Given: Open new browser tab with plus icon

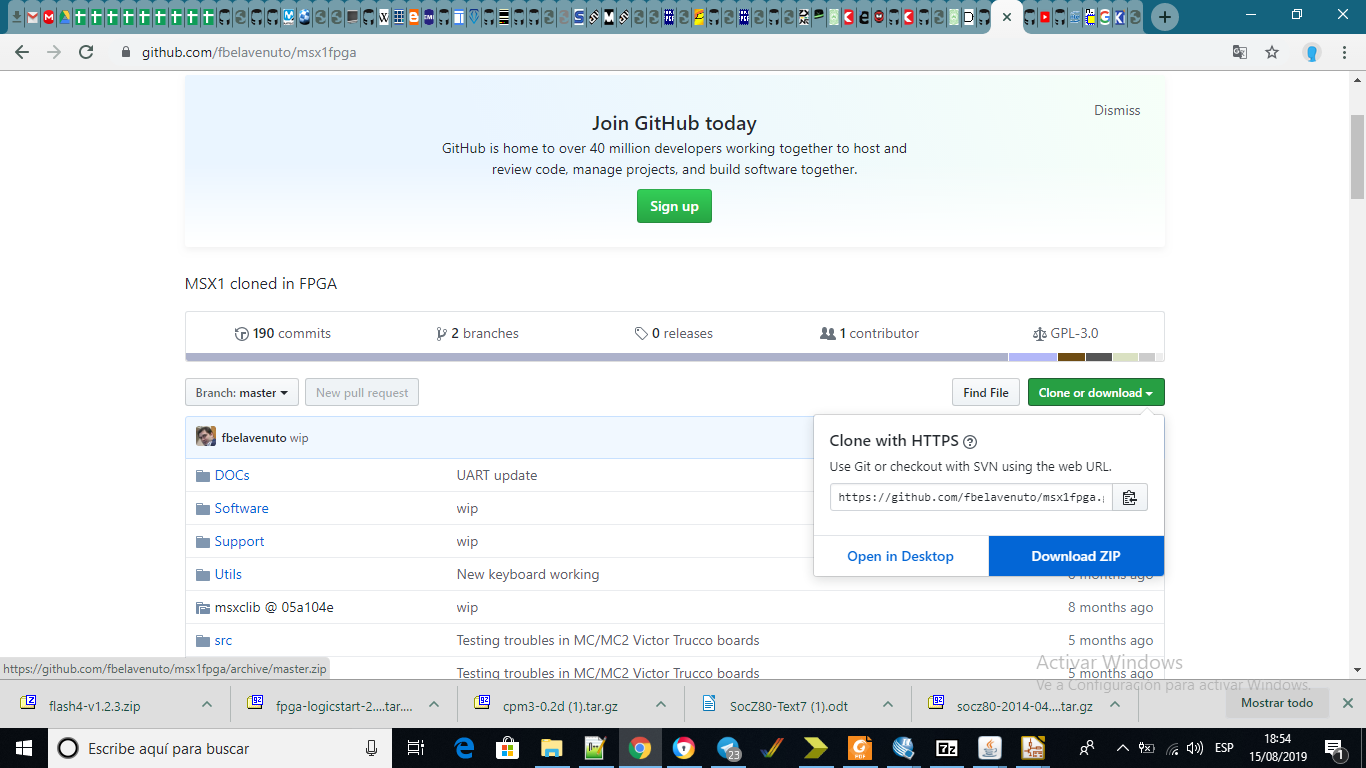Looking at the screenshot, I should click(1164, 17).
